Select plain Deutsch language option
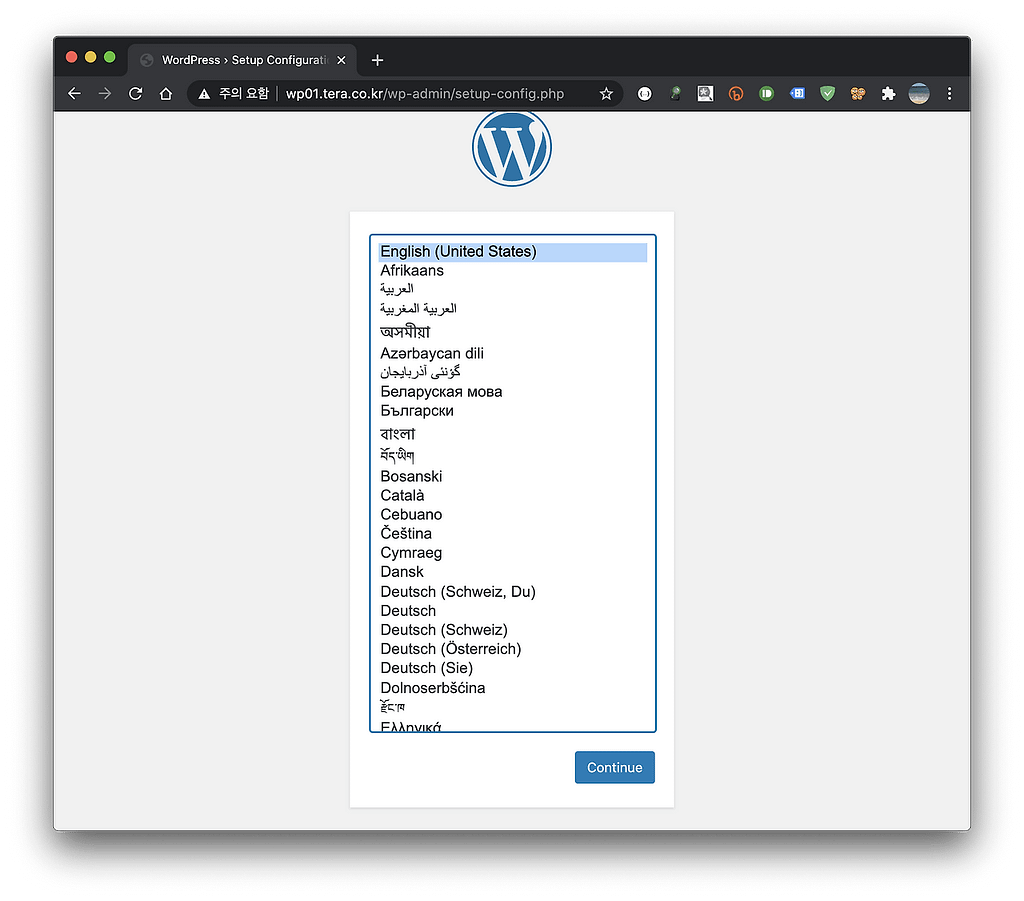This screenshot has height=901, width=1024. coord(513,610)
